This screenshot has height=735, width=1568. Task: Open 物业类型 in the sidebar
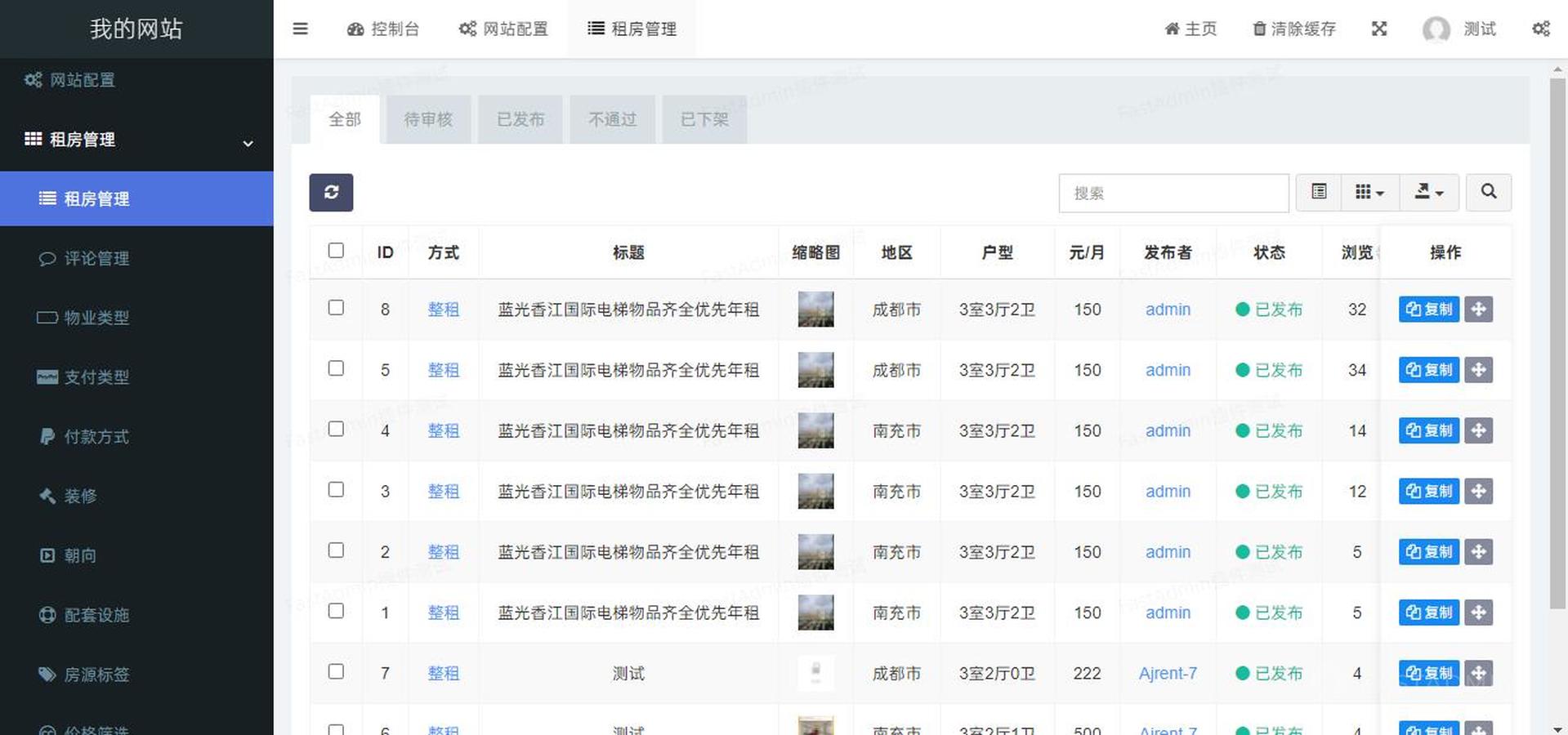tap(136, 318)
